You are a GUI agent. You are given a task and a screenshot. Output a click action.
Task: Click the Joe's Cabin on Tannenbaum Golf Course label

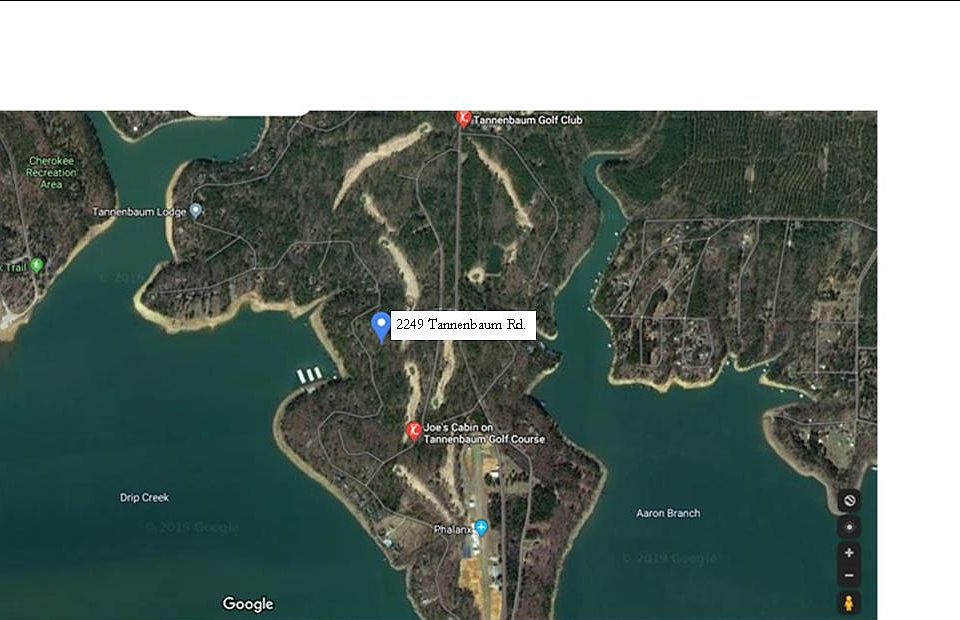tap(484, 433)
